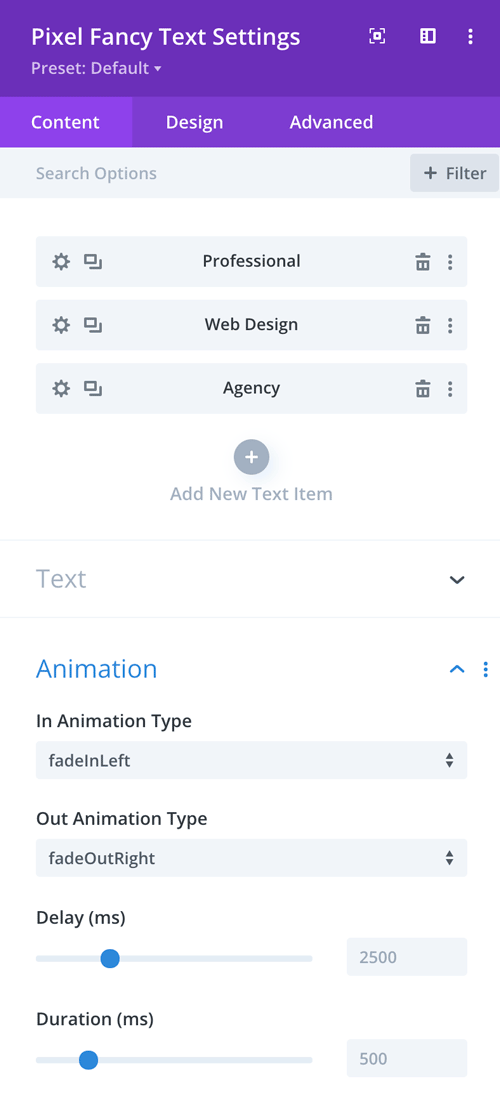This screenshot has height=1115, width=500.
Task: Duplicate the Web Design text item
Action: click(x=92, y=325)
